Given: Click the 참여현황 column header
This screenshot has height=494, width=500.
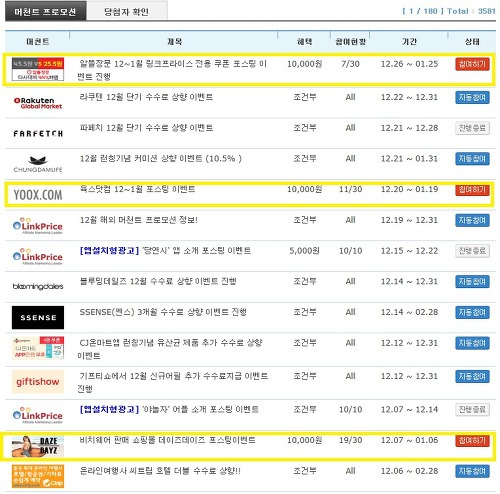Looking at the screenshot, I should click(x=350, y=41).
